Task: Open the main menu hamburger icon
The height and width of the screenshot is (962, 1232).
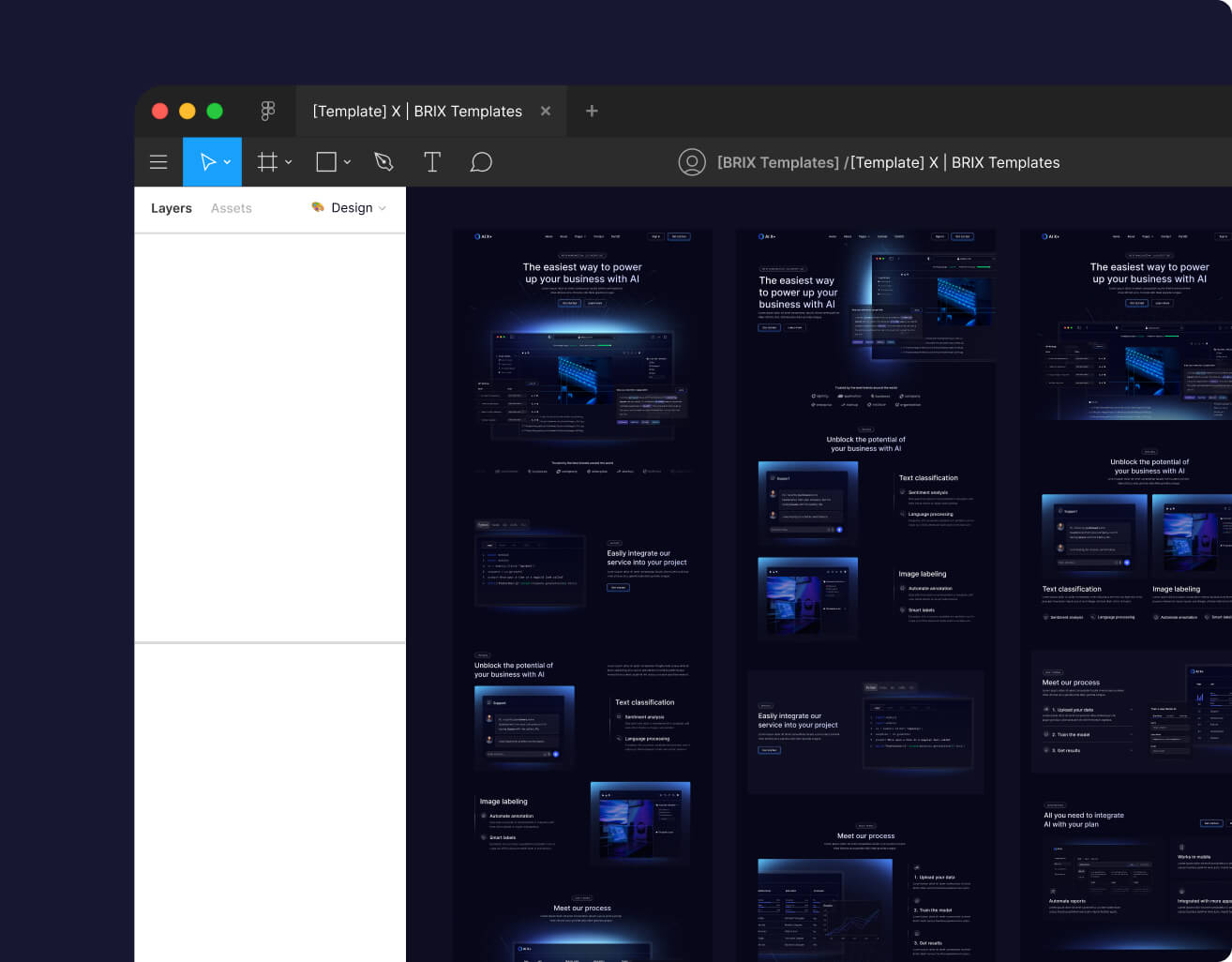Action: (158, 161)
